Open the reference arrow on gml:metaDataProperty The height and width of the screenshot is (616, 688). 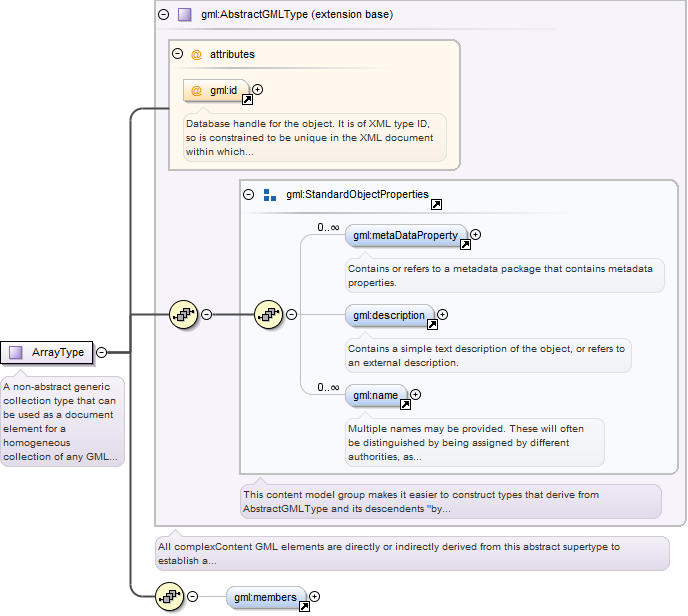pos(465,245)
